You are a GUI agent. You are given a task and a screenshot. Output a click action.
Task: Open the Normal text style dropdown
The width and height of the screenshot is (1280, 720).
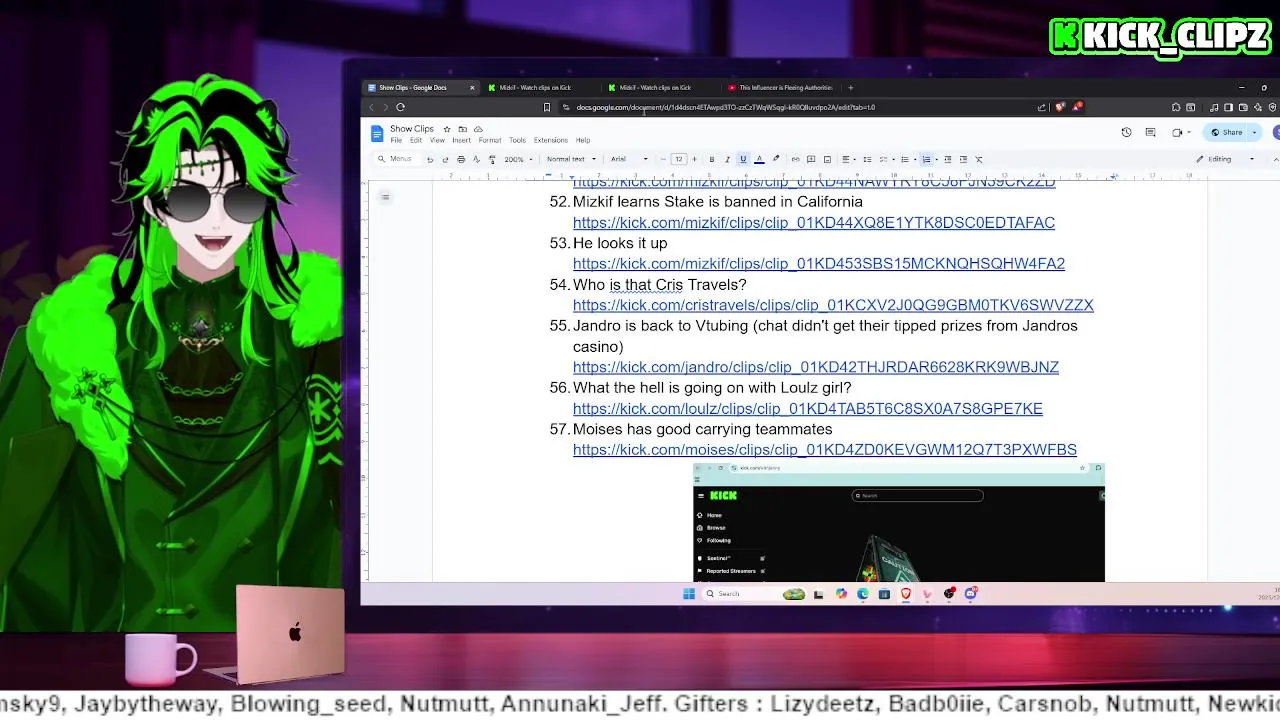click(571, 159)
